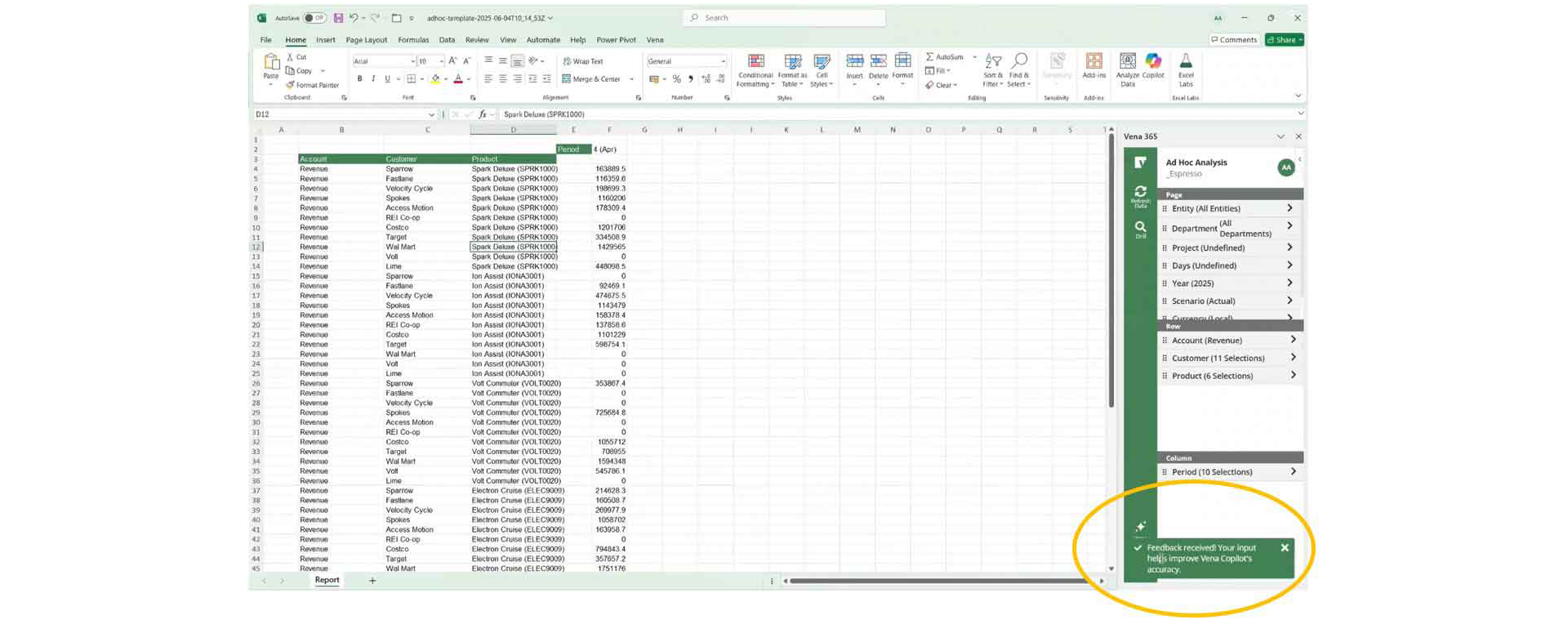Image resolution: width=1568 pixels, height=629 pixels.
Task: Toggle AutoSave switch
Action: coord(314,18)
